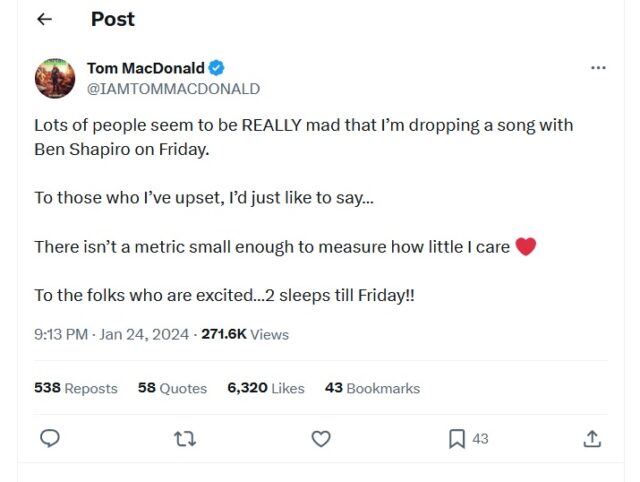Click the repost arrows icon
This screenshot has height=482, width=640.
[x=185, y=438]
